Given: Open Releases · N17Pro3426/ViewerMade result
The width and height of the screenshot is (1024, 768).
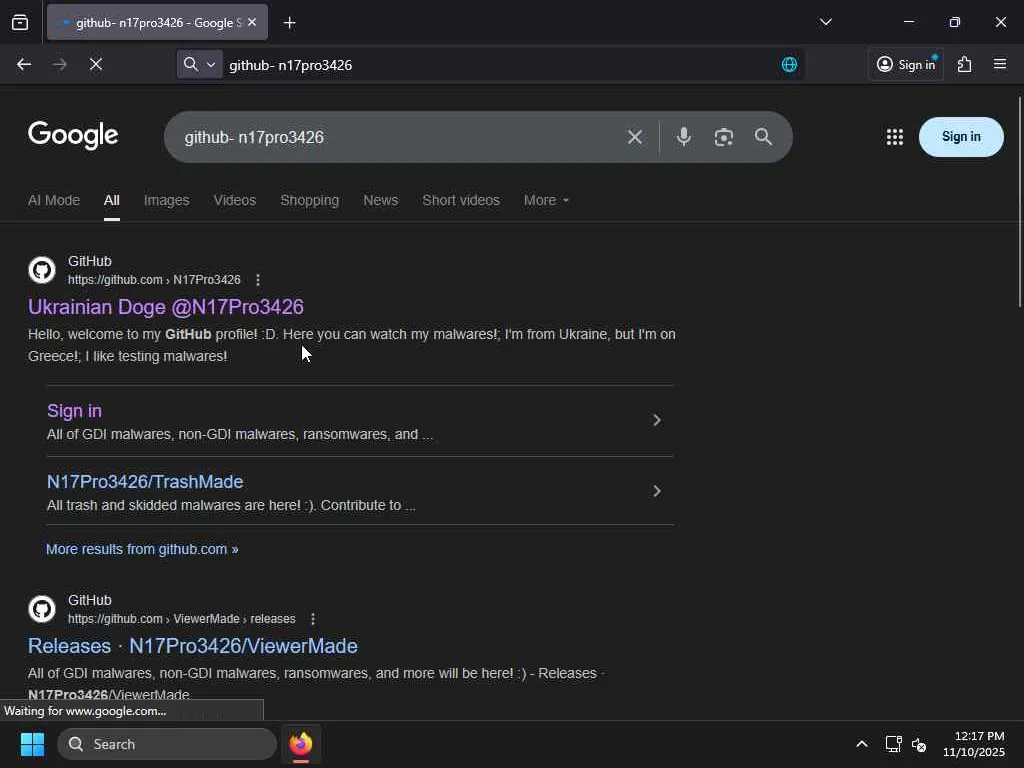Looking at the screenshot, I should (193, 646).
